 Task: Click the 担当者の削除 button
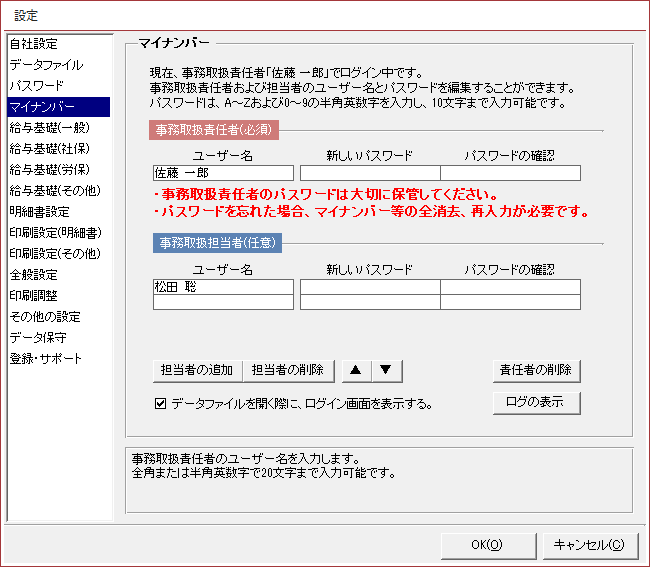point(288,370)
